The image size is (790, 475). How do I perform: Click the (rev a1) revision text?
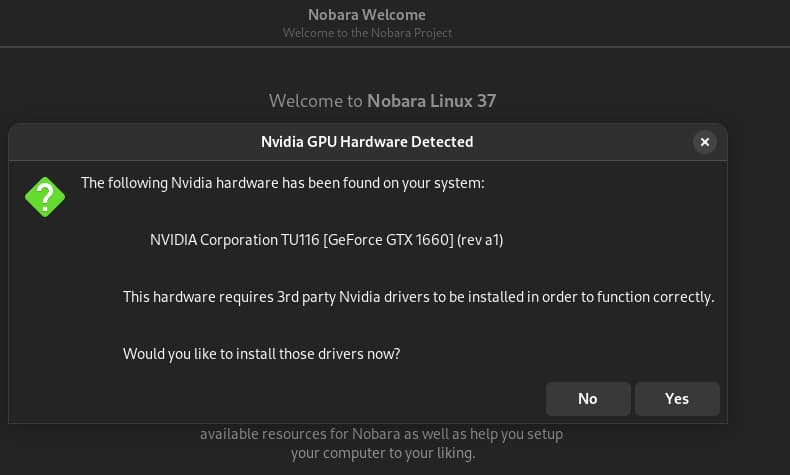[480, 240]
